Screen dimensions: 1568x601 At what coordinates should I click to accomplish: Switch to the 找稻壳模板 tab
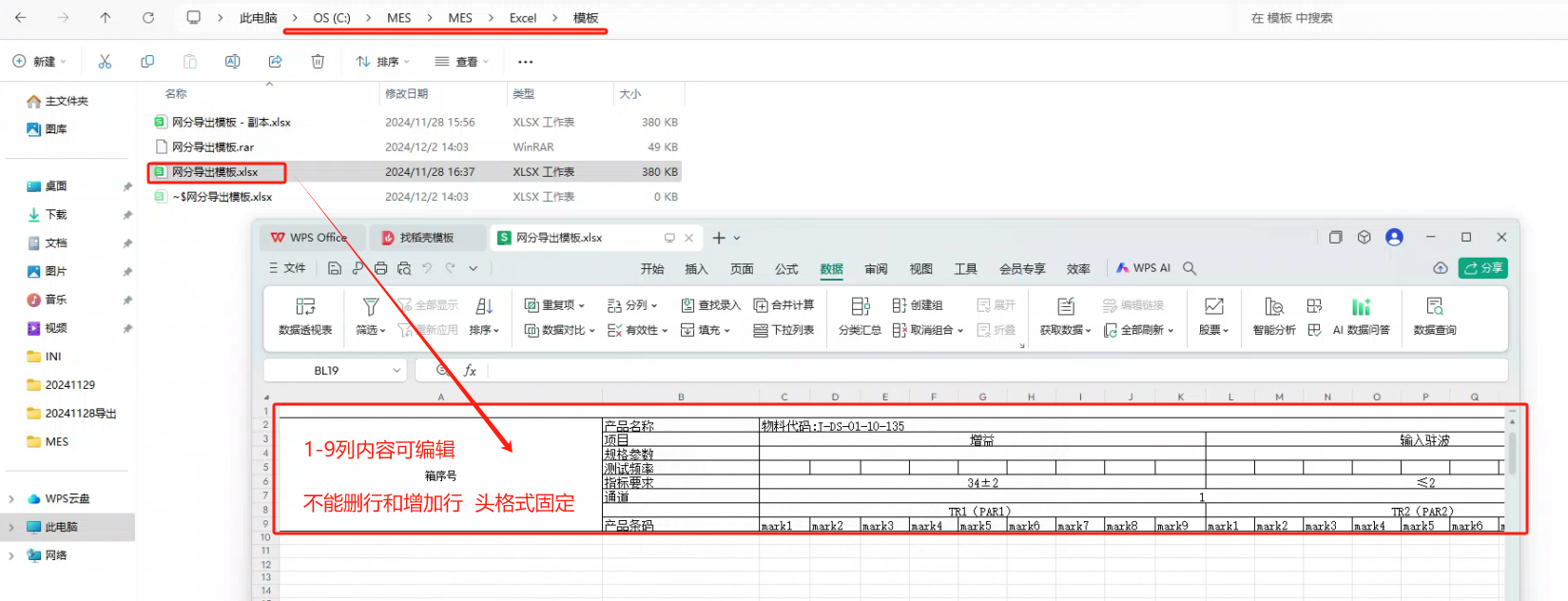426,238
